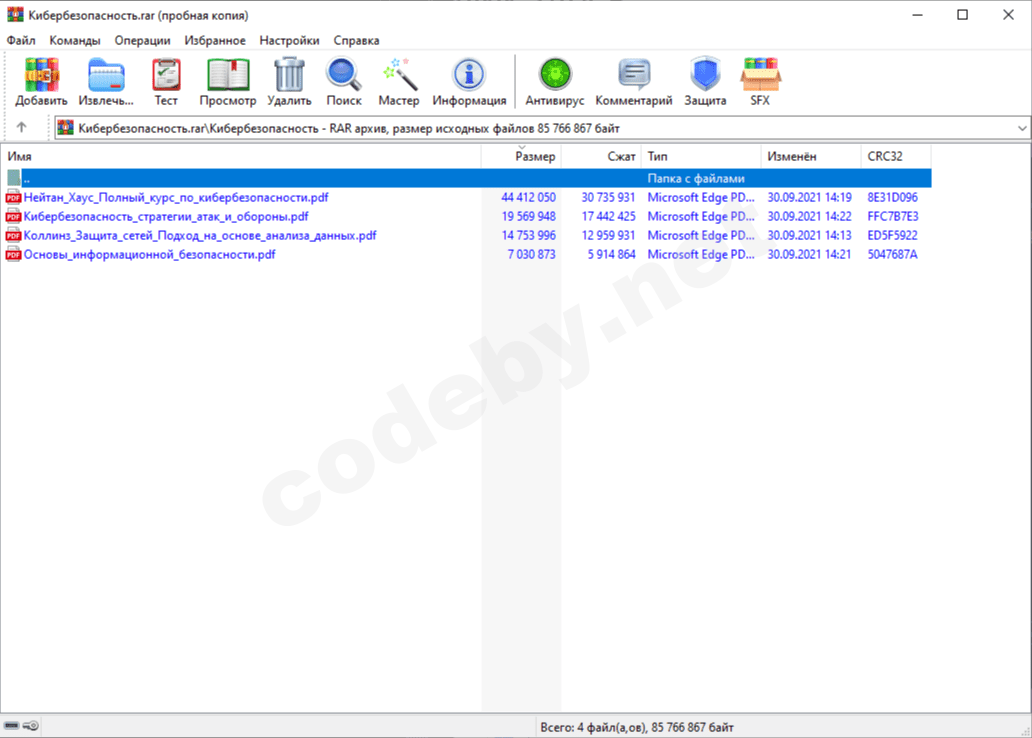Sort by the Тип column header
1032x738 pixels.
point(701,156)
